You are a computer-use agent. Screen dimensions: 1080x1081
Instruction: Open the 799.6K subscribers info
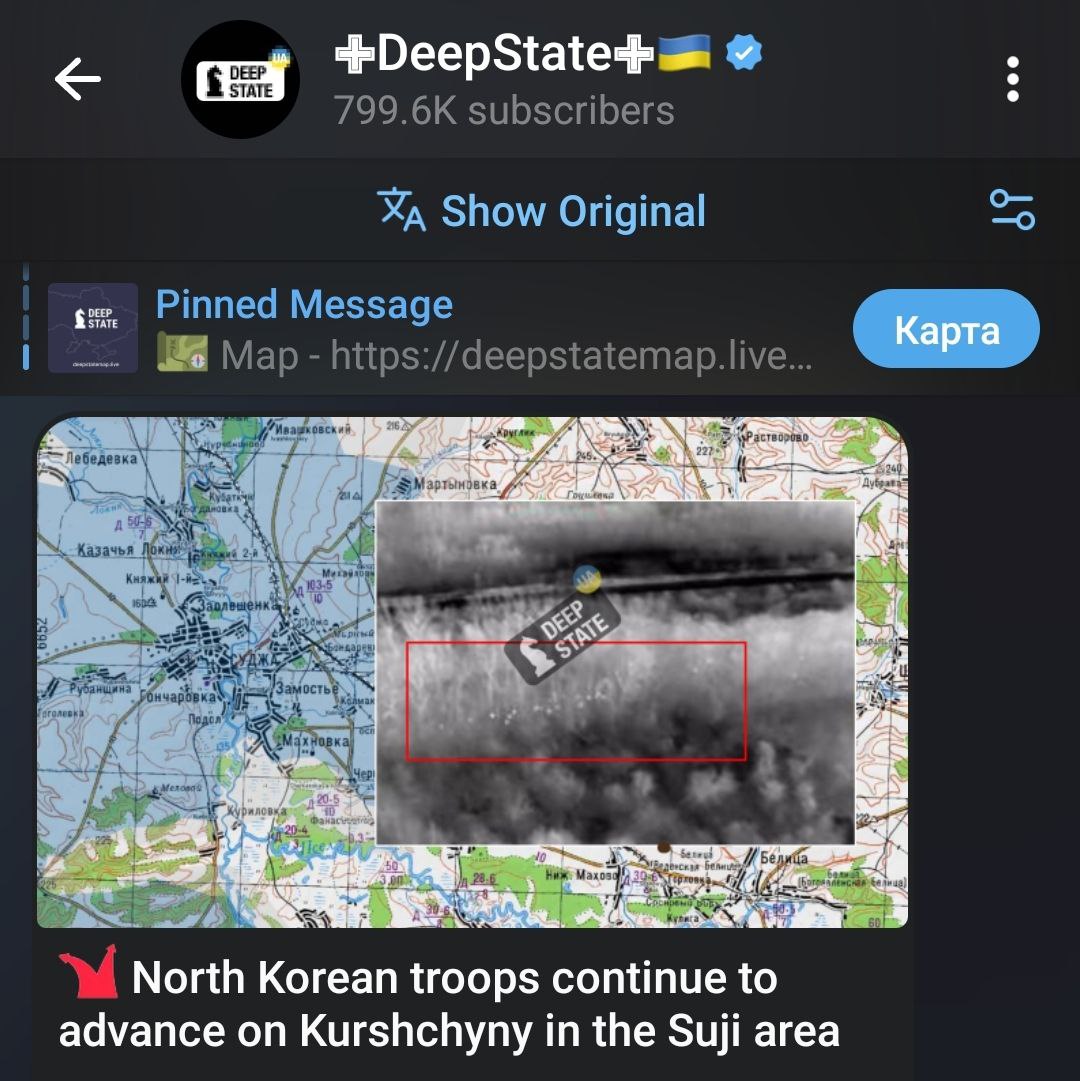point(504,111)
